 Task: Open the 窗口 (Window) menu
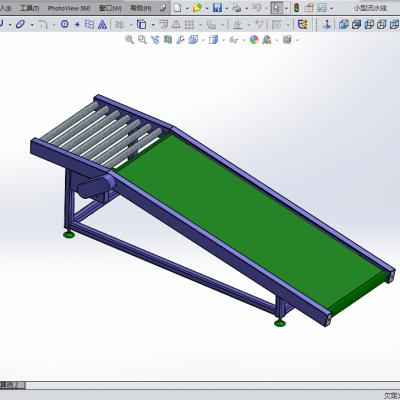click(x=110, y=8)
